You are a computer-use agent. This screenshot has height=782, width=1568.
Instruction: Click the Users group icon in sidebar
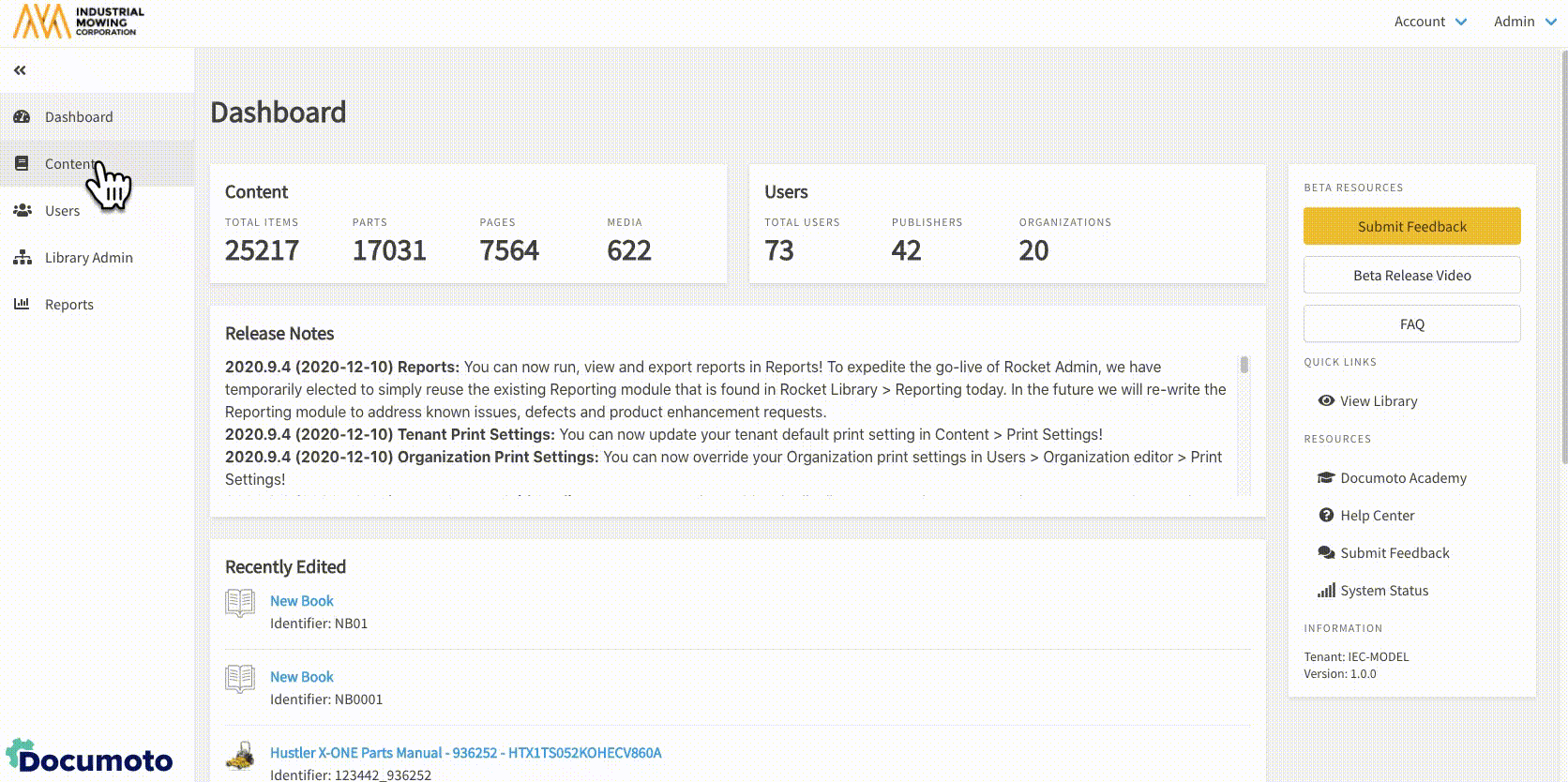23,211
